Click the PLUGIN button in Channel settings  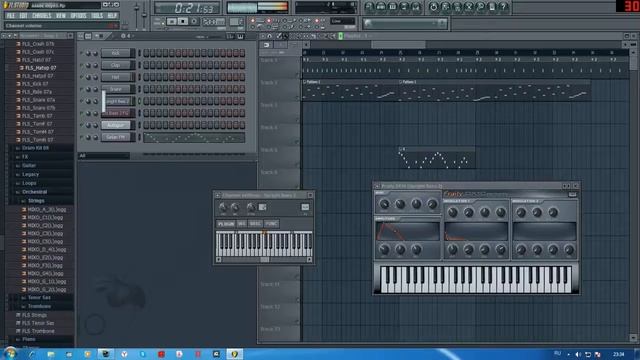click(226, 224)
